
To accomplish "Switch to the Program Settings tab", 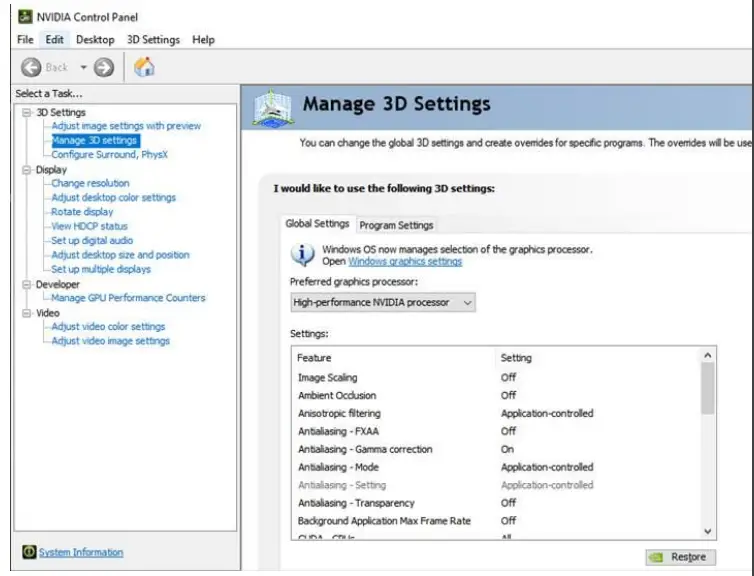I will click(x=396, y=225).
